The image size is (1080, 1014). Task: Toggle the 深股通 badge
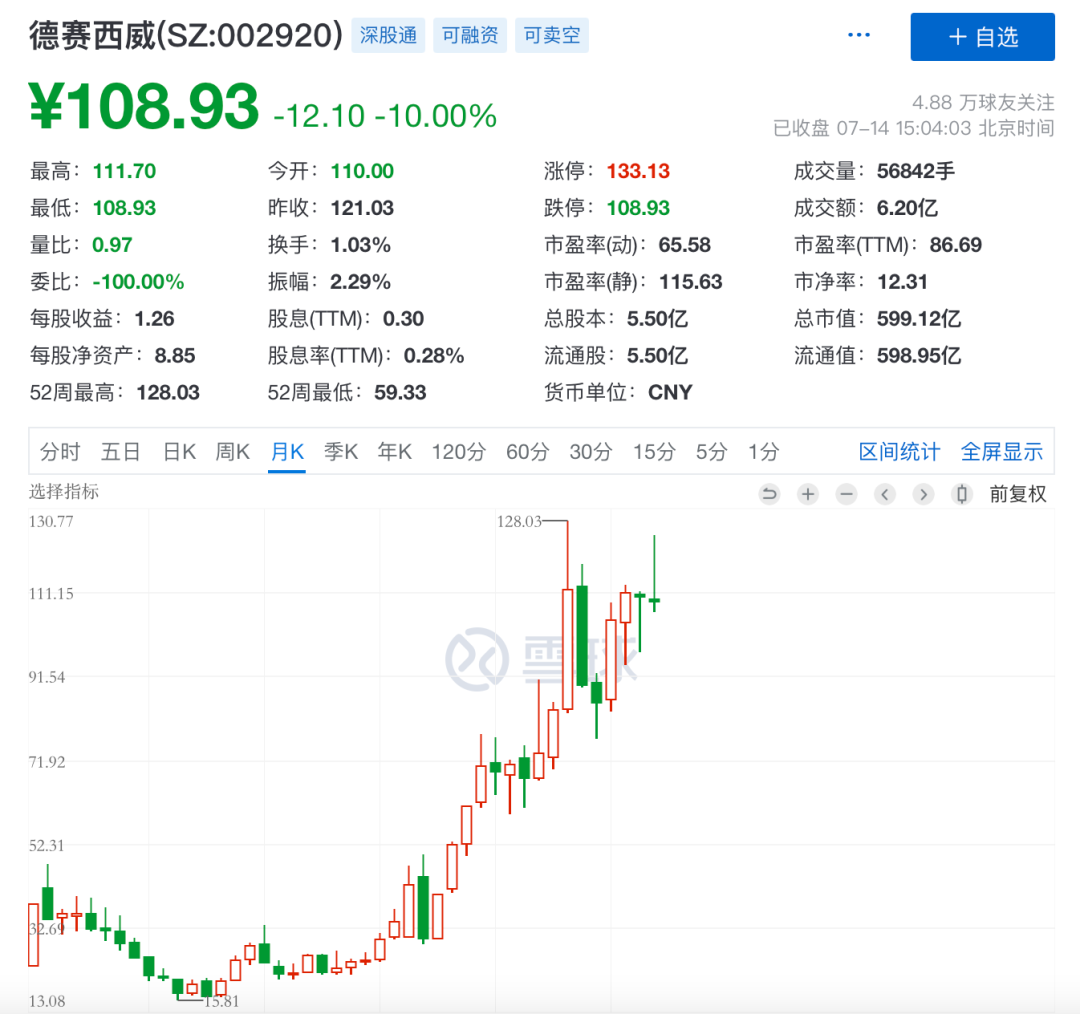(x=388, y=34)
